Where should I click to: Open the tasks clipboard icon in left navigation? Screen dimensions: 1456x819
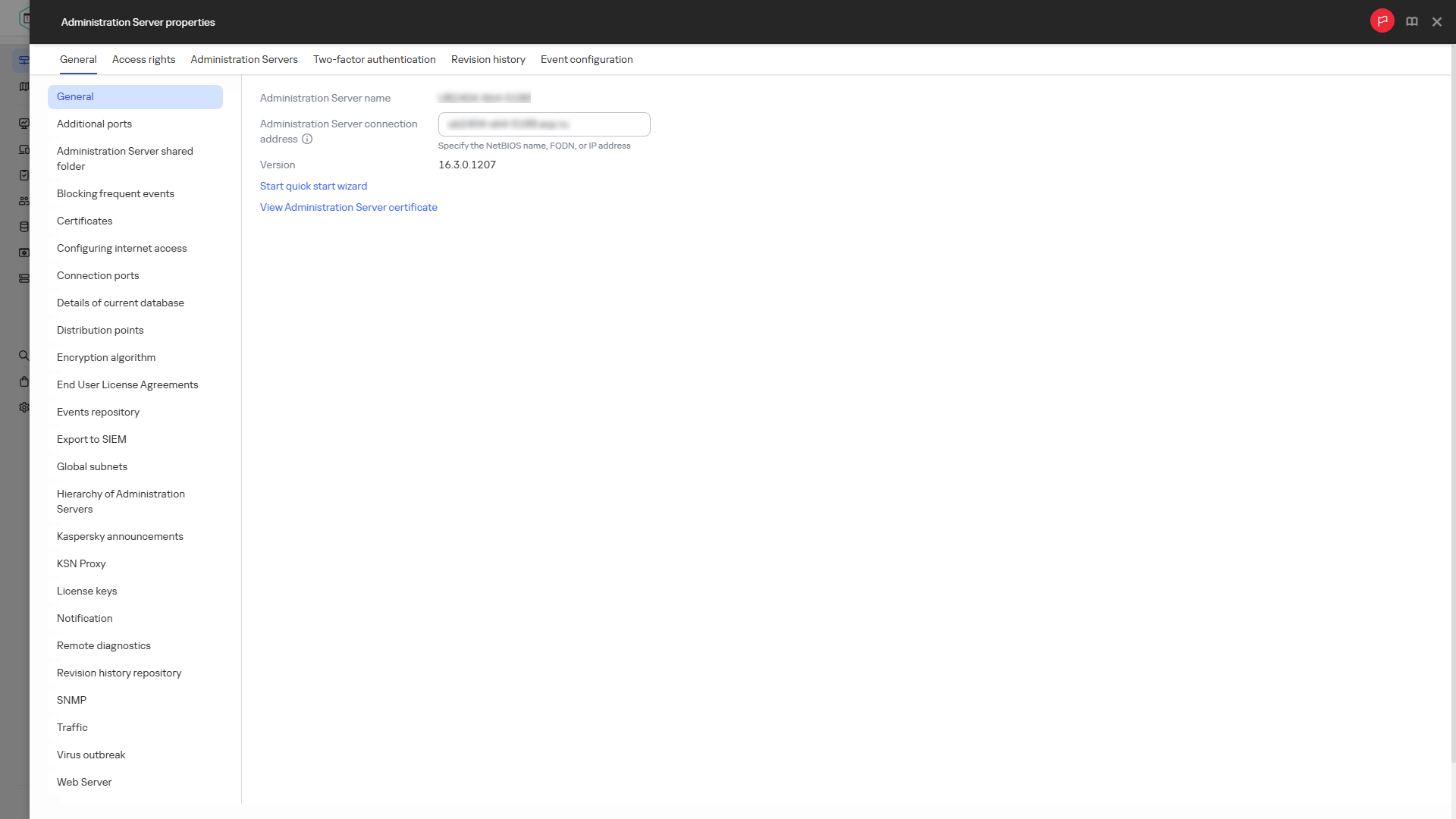(24, 175)
